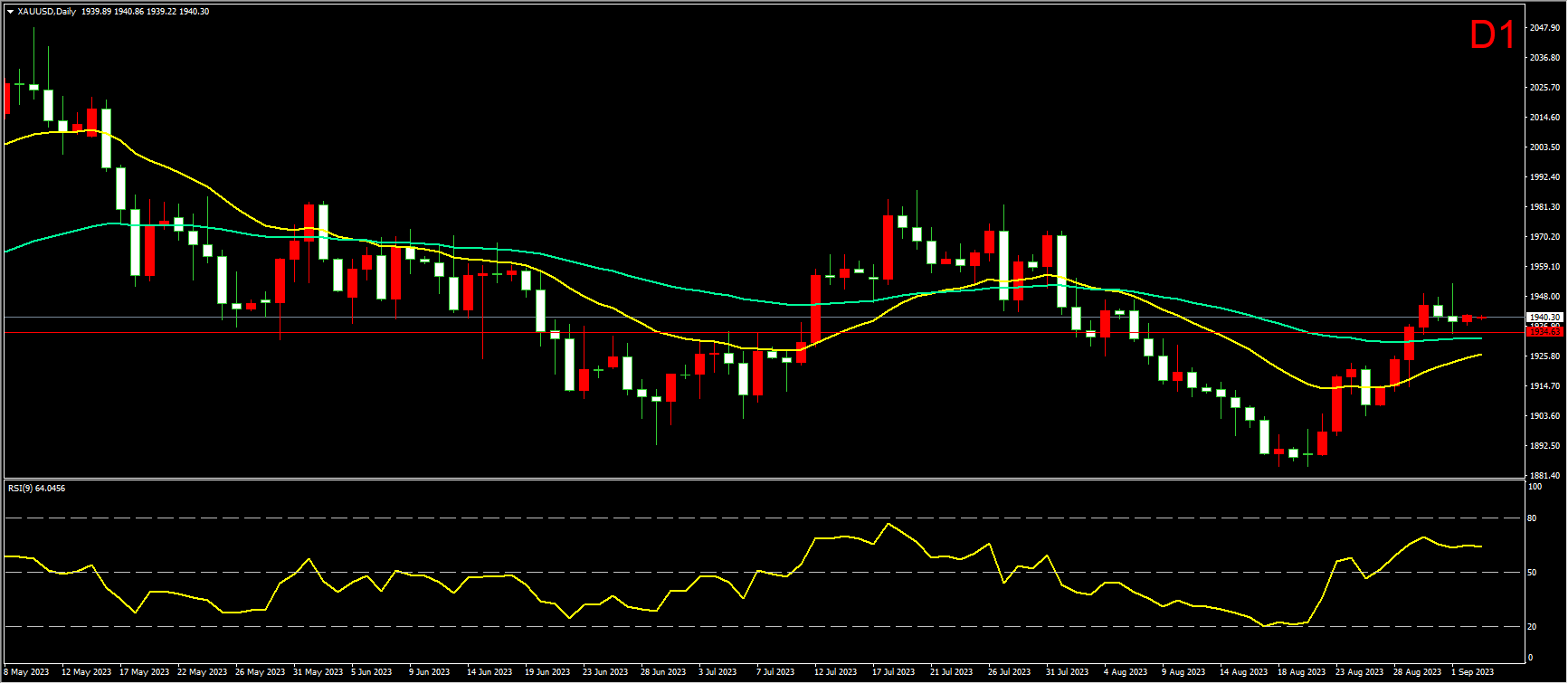This screenshot has width=1568, height=684.
Task: Click the 17 Jul 2023 date label
Action: 894,672
